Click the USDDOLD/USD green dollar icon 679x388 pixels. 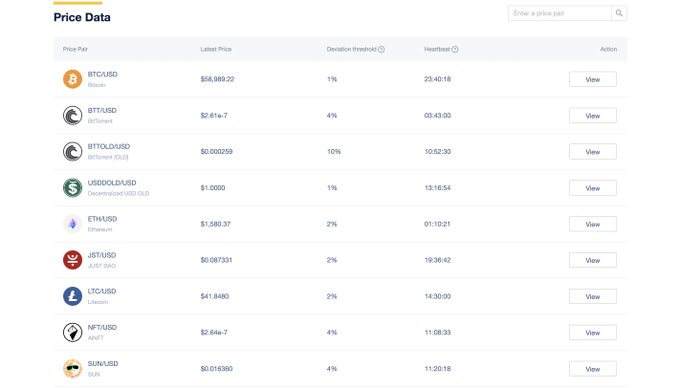point(72,188)
